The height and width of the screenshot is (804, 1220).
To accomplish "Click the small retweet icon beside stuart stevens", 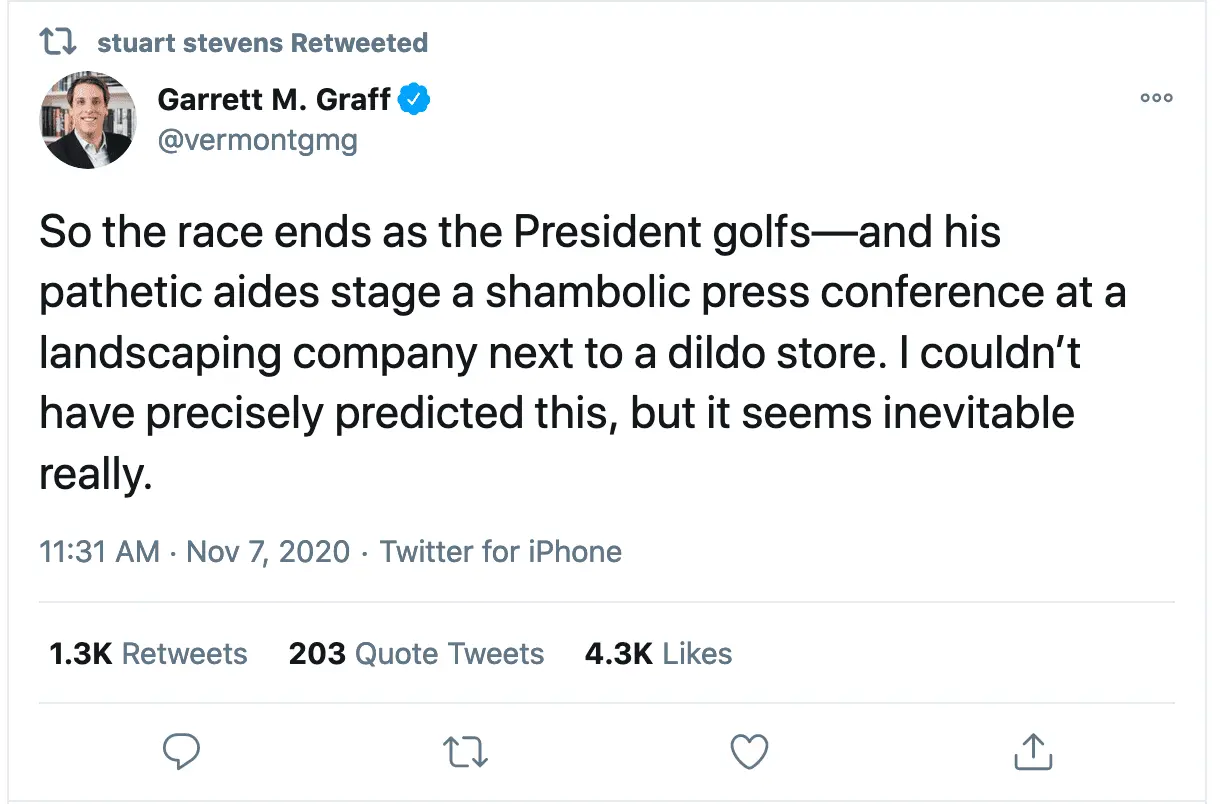I will tap(56, 43).
